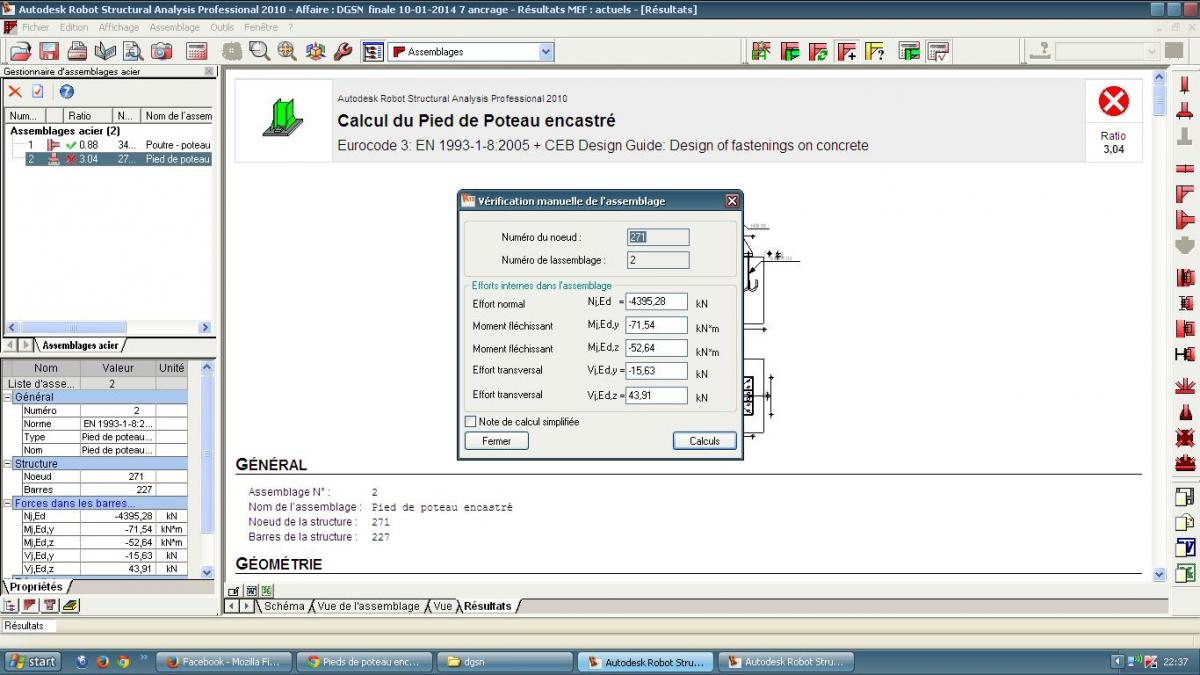
Task: Click the Chrome quick launch icon
Action: [123, 661]
